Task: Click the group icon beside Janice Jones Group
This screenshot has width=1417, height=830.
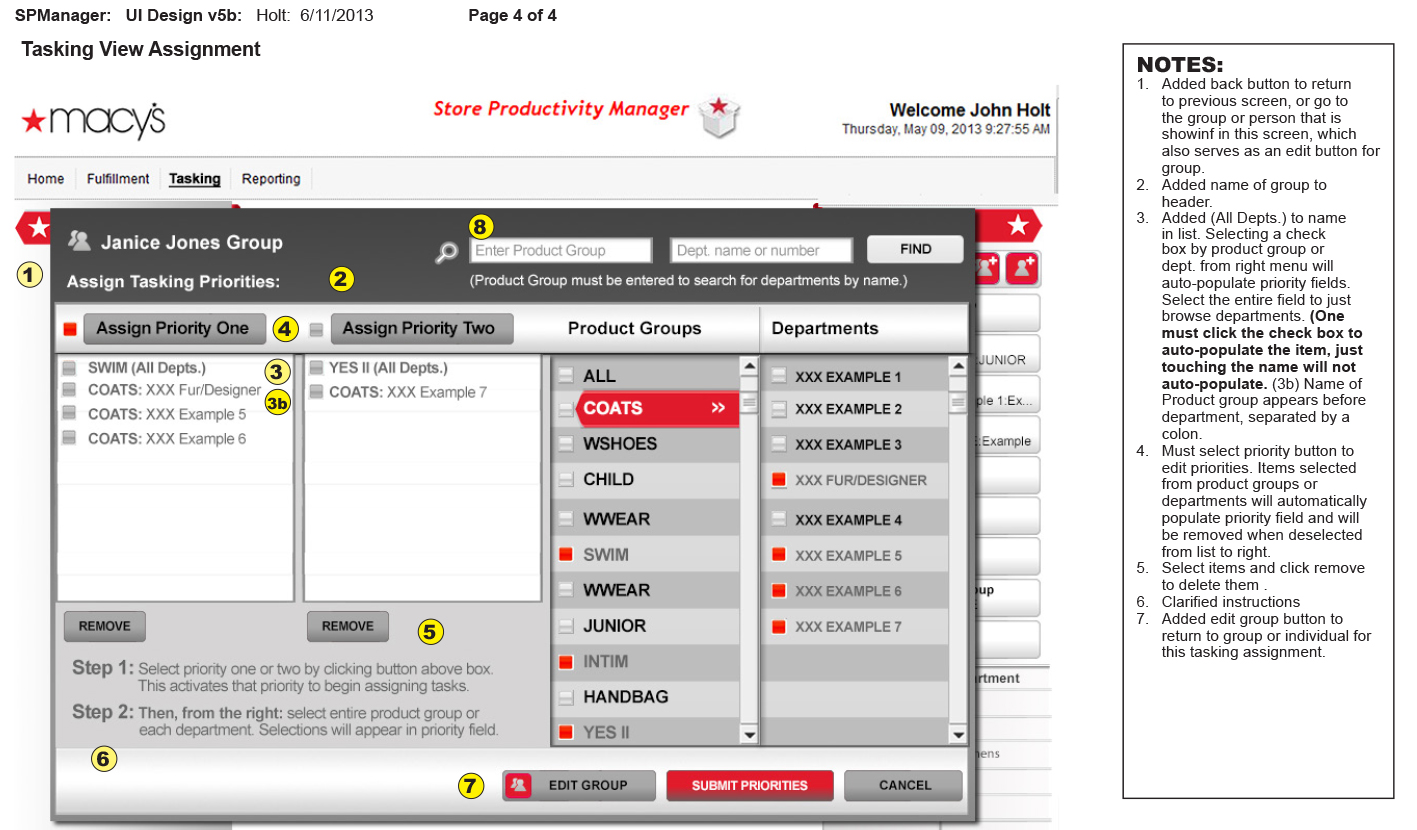Action: pyautogui.click(x=79, y=241)
